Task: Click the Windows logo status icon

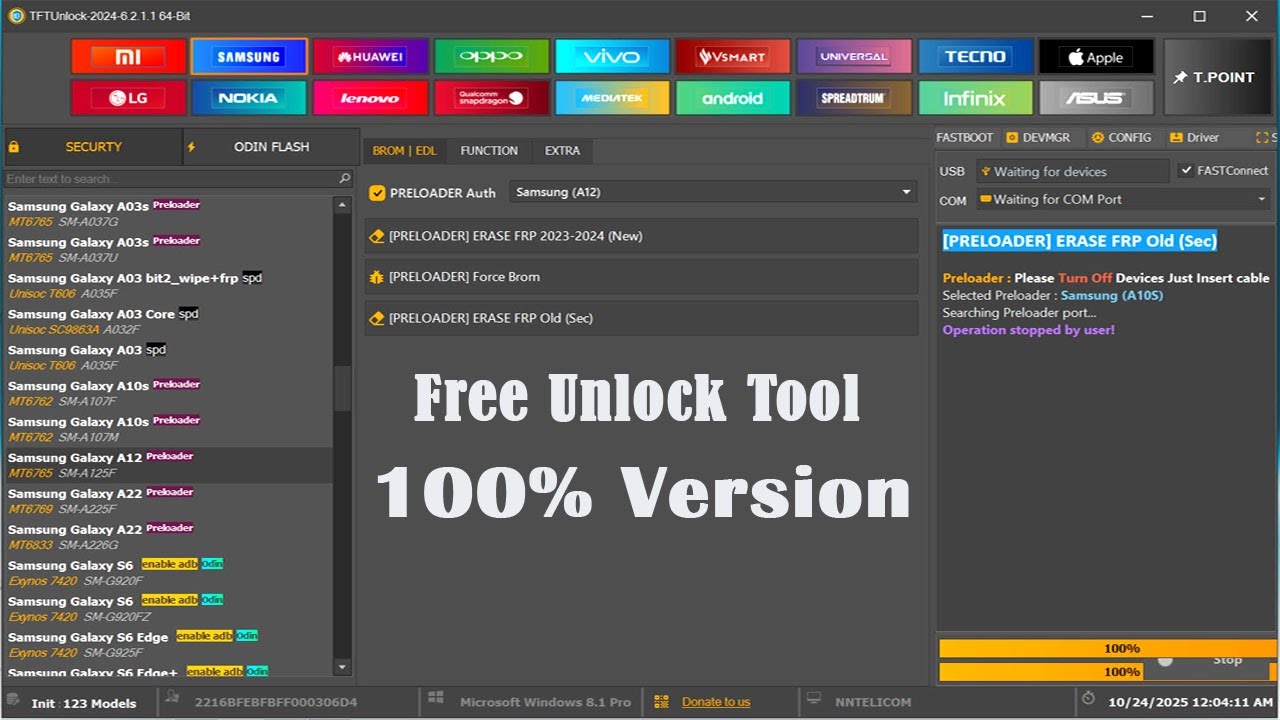Action: point(436,700)
